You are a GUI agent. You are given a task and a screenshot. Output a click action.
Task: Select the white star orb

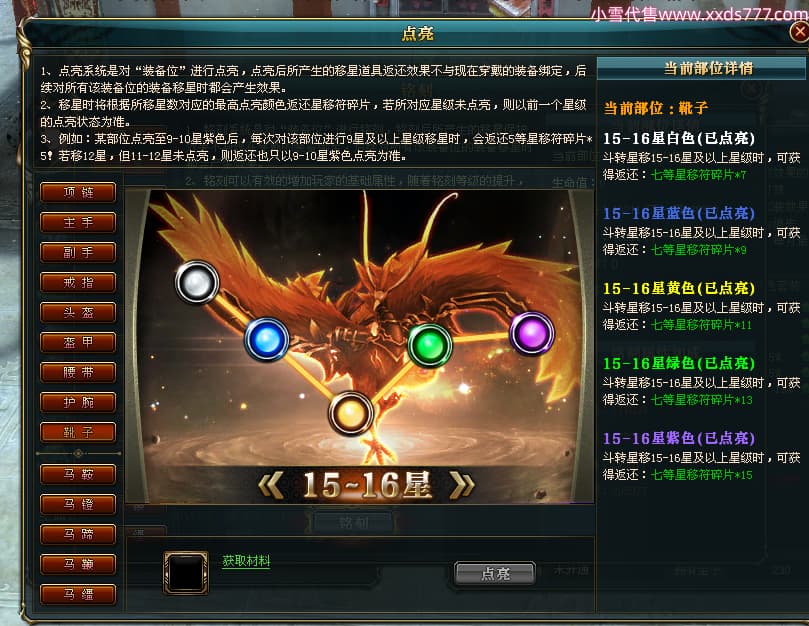[x=197, y=282]
